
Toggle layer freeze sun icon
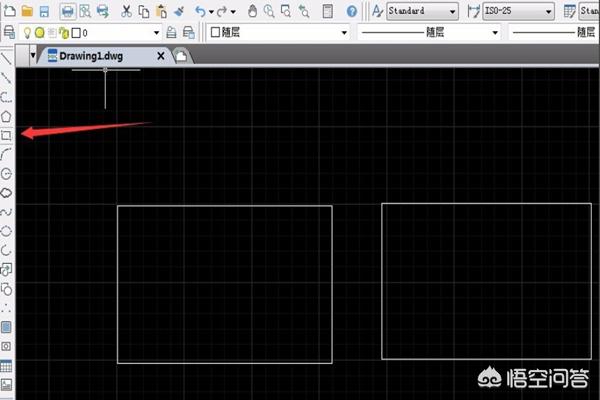pyautogui.click(x=40, y=33)
